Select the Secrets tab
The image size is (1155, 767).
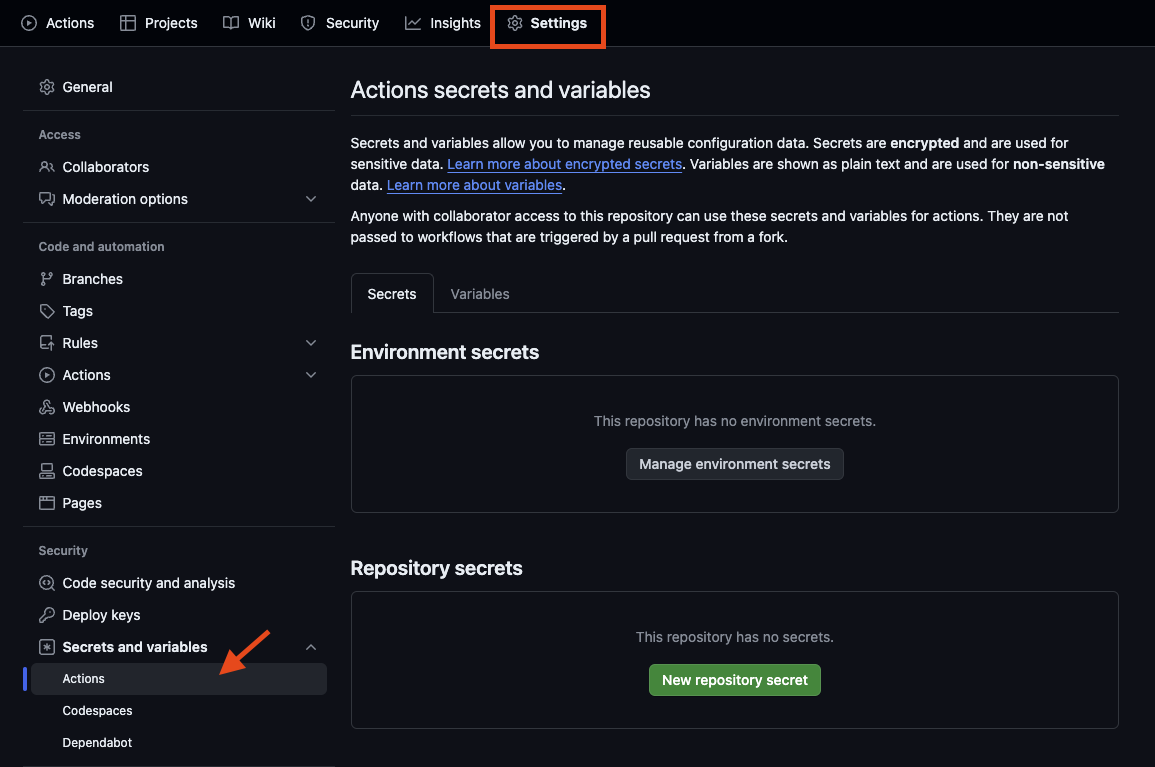click(391, 293)
